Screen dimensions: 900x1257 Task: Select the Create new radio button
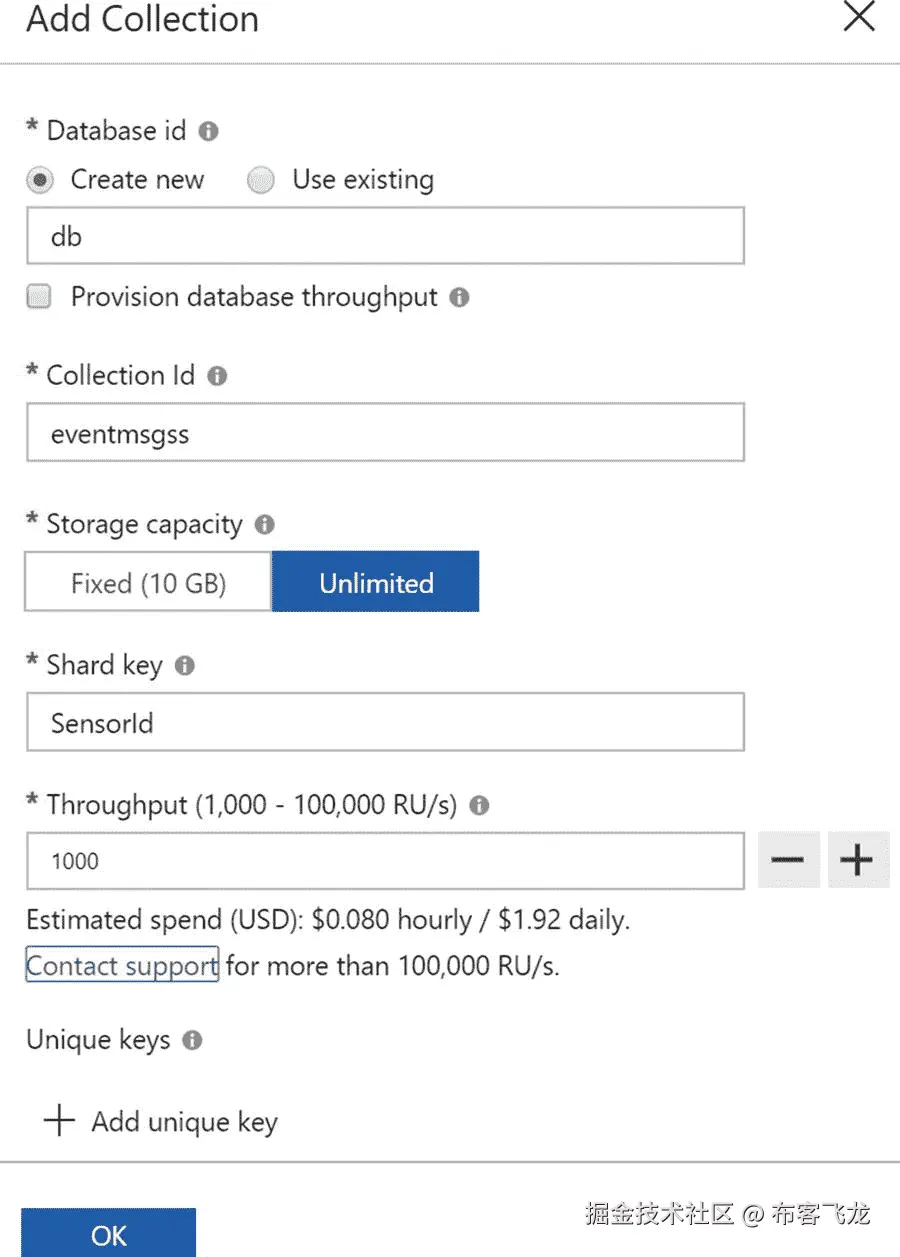(x=39, y=181)
